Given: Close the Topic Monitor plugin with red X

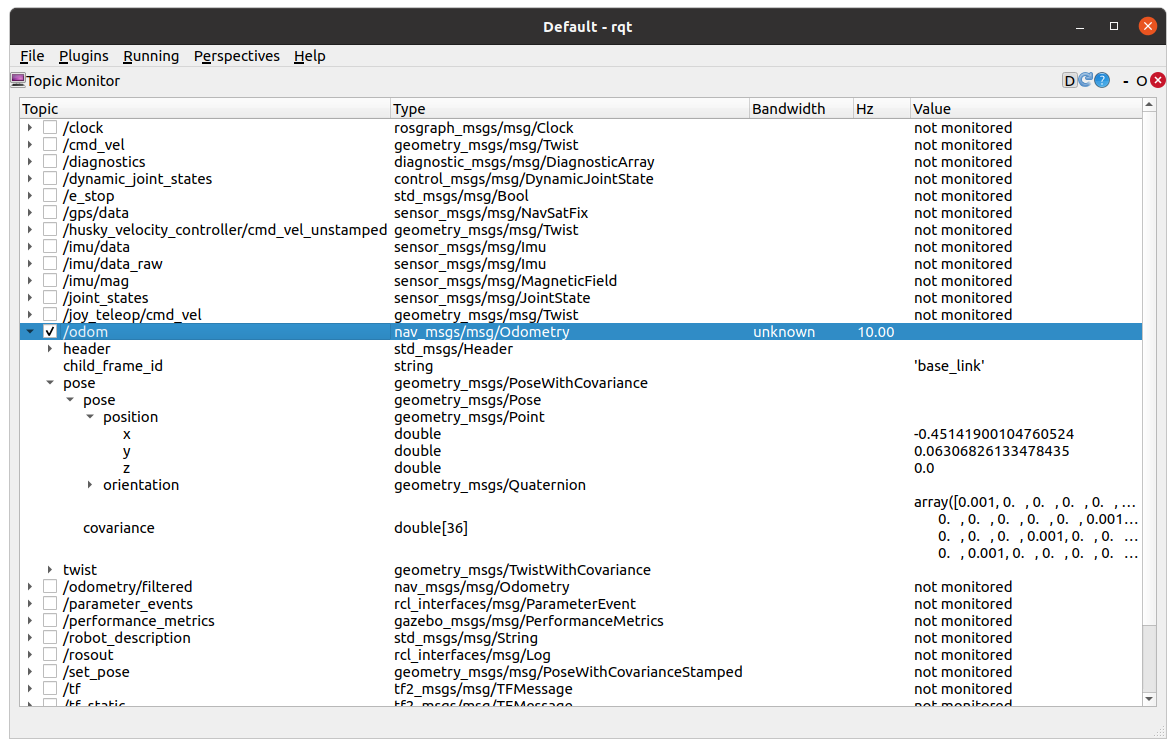Looking at the screenshot, I should (1158, 80).
